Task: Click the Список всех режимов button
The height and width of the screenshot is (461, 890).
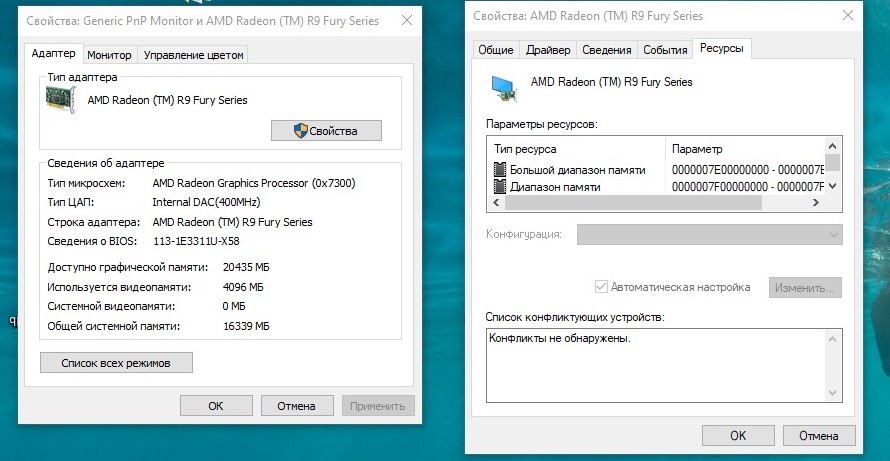Action: (x=116, y=362)
